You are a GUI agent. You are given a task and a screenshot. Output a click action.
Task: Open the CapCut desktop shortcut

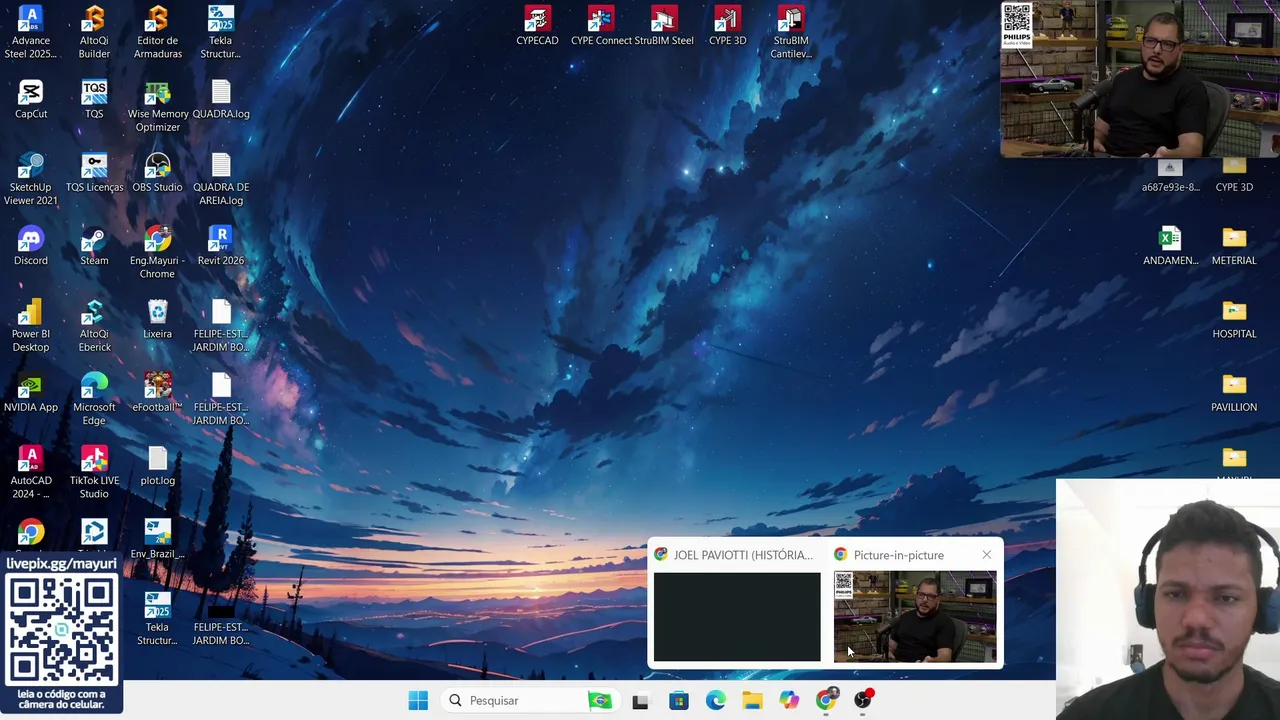click(31, 100)
